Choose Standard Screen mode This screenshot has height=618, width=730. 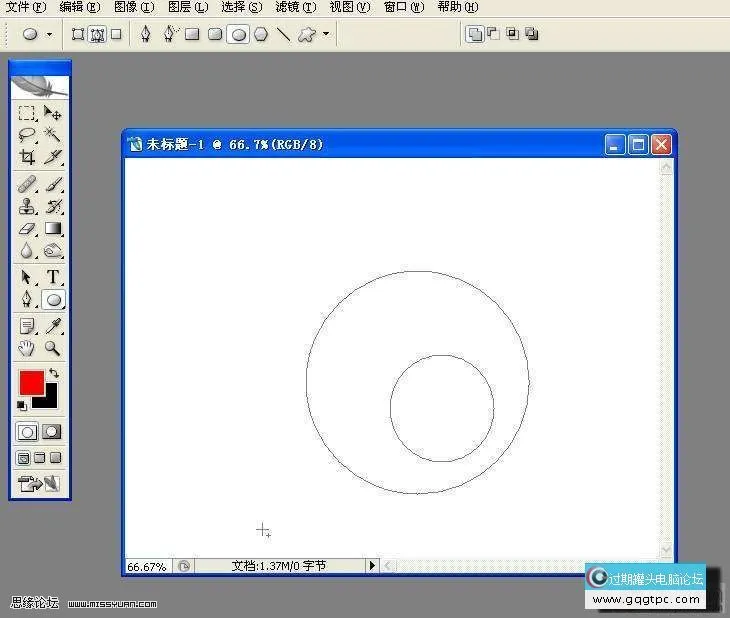pos(23,458)
